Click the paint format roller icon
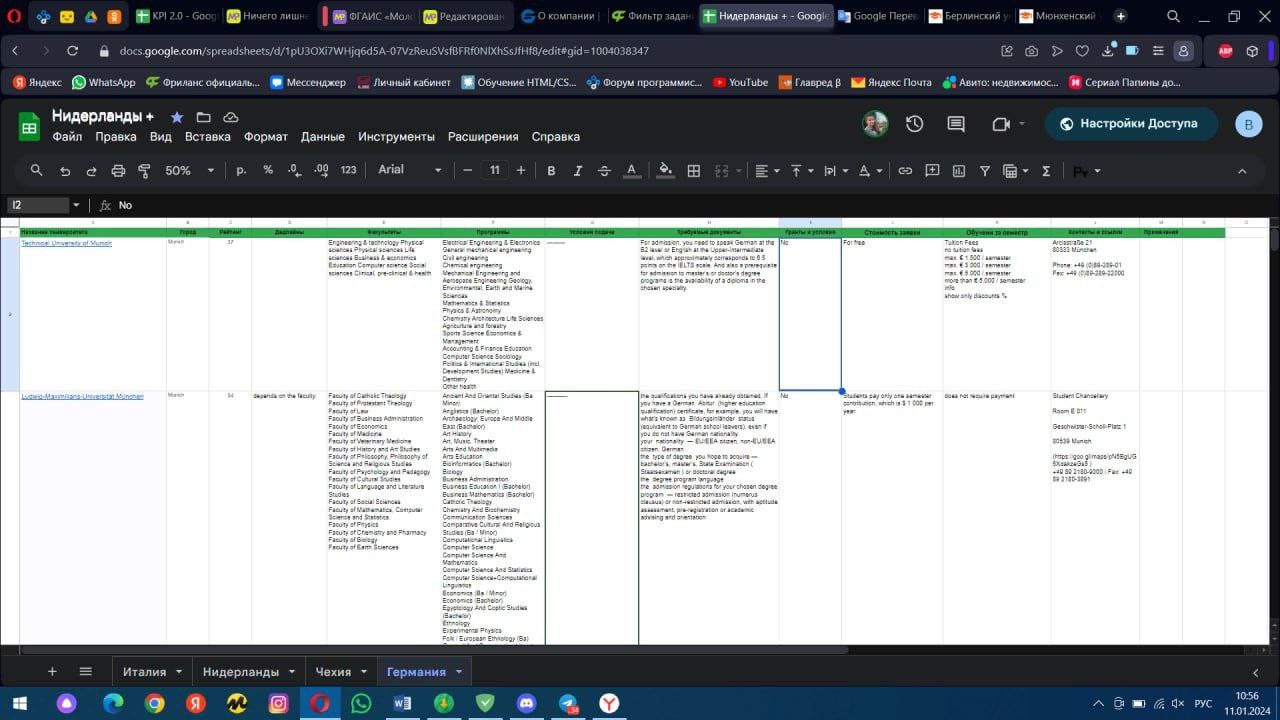 click(144, 171)
